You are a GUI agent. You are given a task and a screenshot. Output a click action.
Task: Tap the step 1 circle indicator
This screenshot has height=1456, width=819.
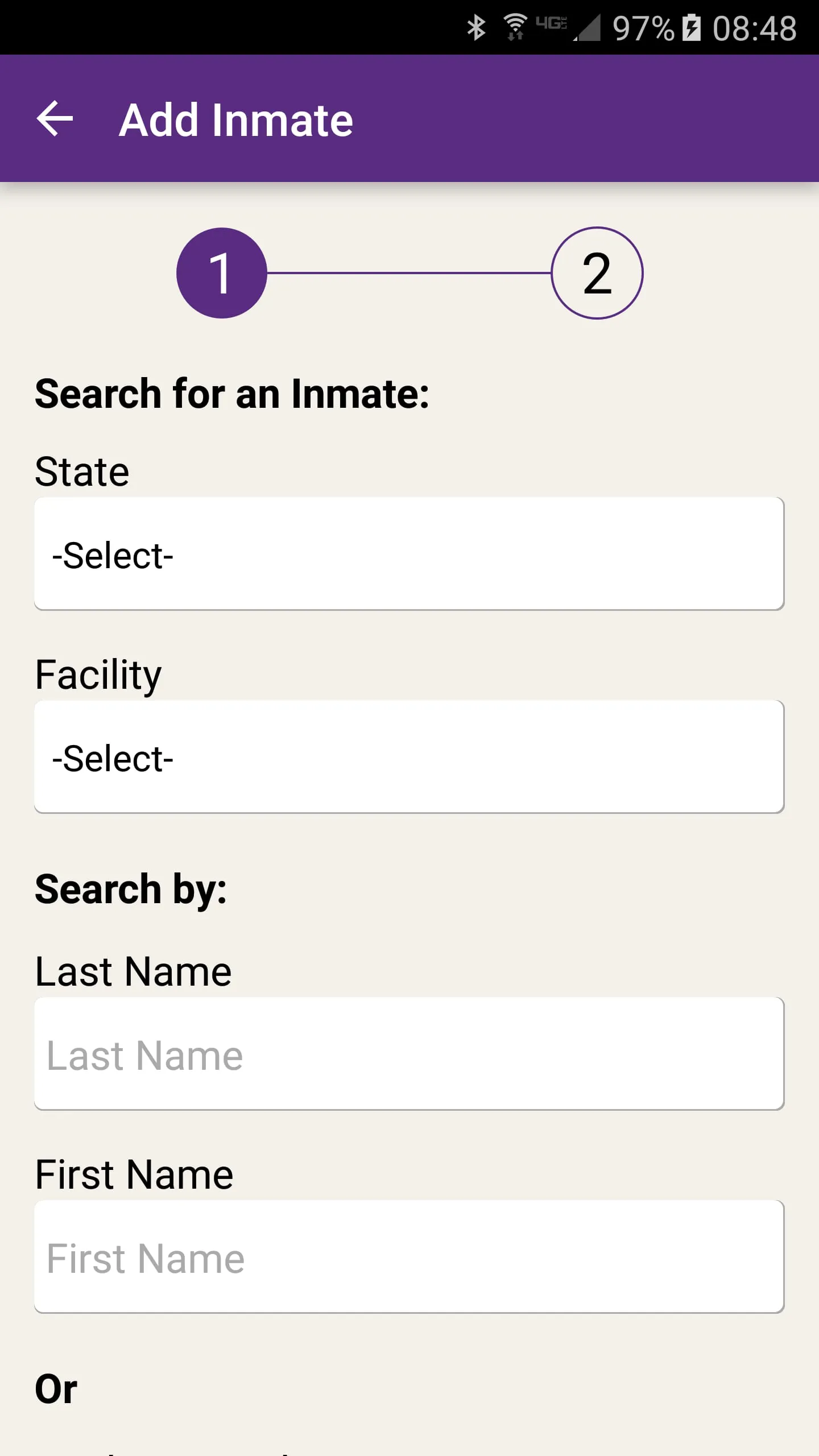click(x=222, y=273)
